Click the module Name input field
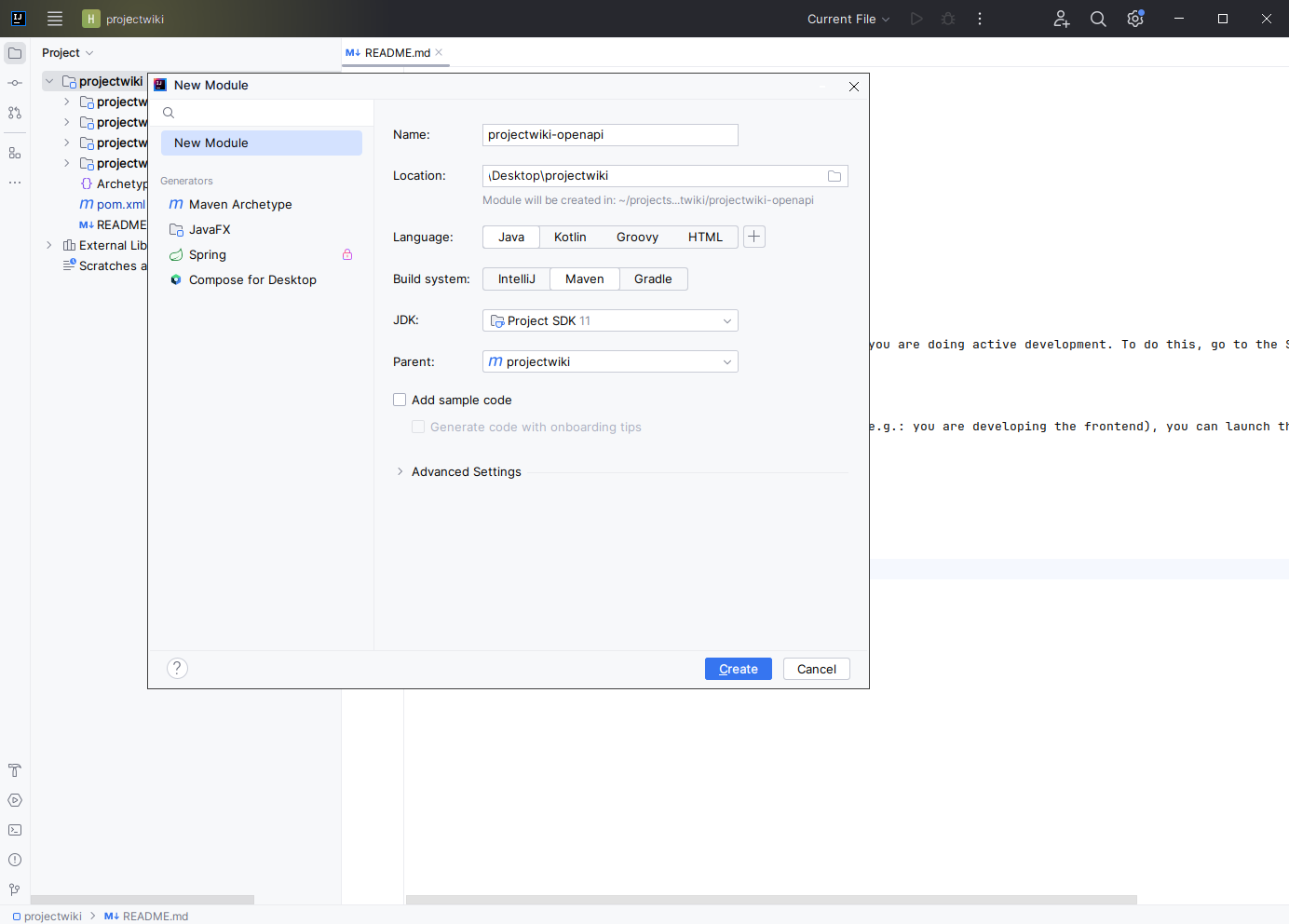The image size is (1289, 924). click(610, 135)
